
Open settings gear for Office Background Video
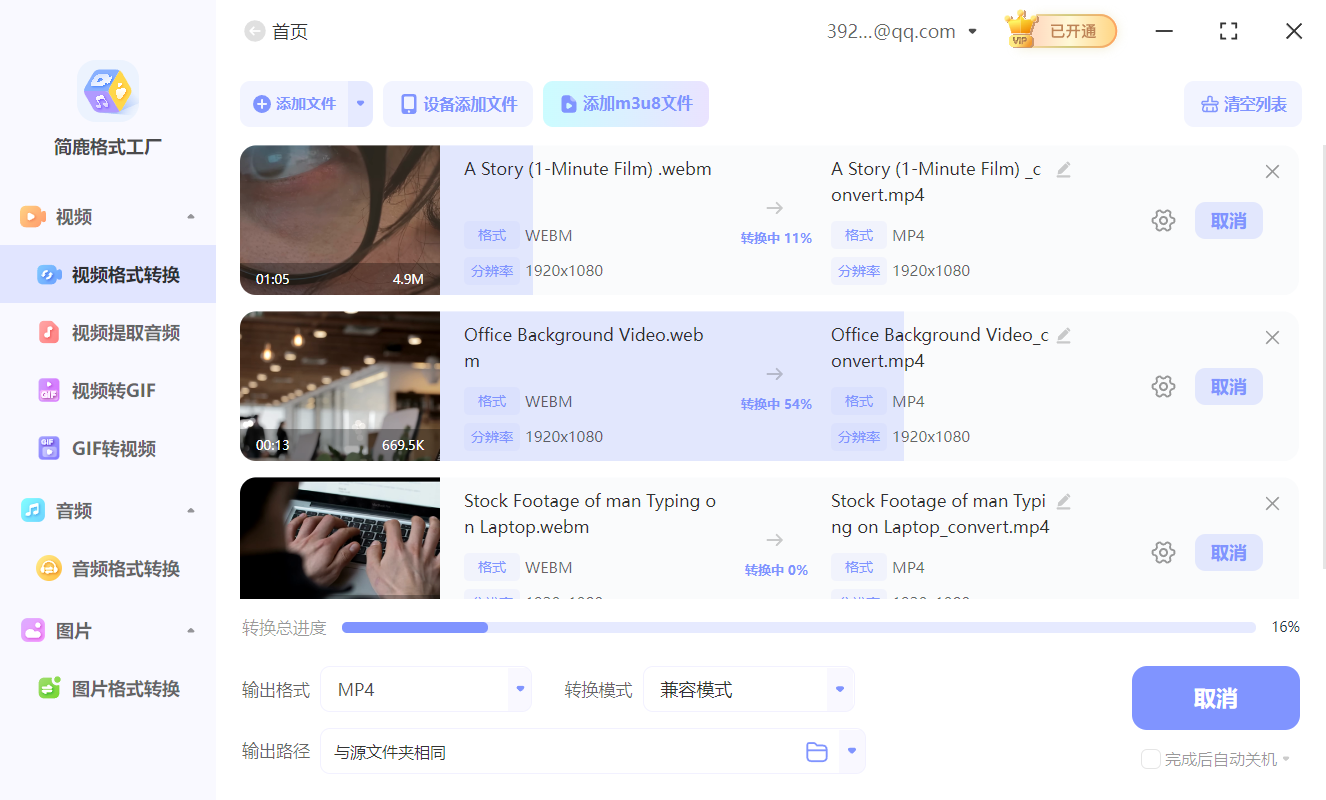[1163, 386]
